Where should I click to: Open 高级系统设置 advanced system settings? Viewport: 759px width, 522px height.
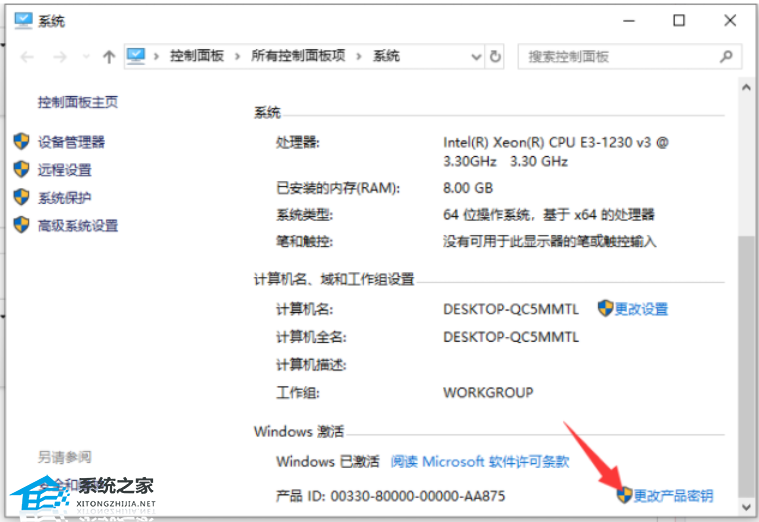(x=78, y=226)
